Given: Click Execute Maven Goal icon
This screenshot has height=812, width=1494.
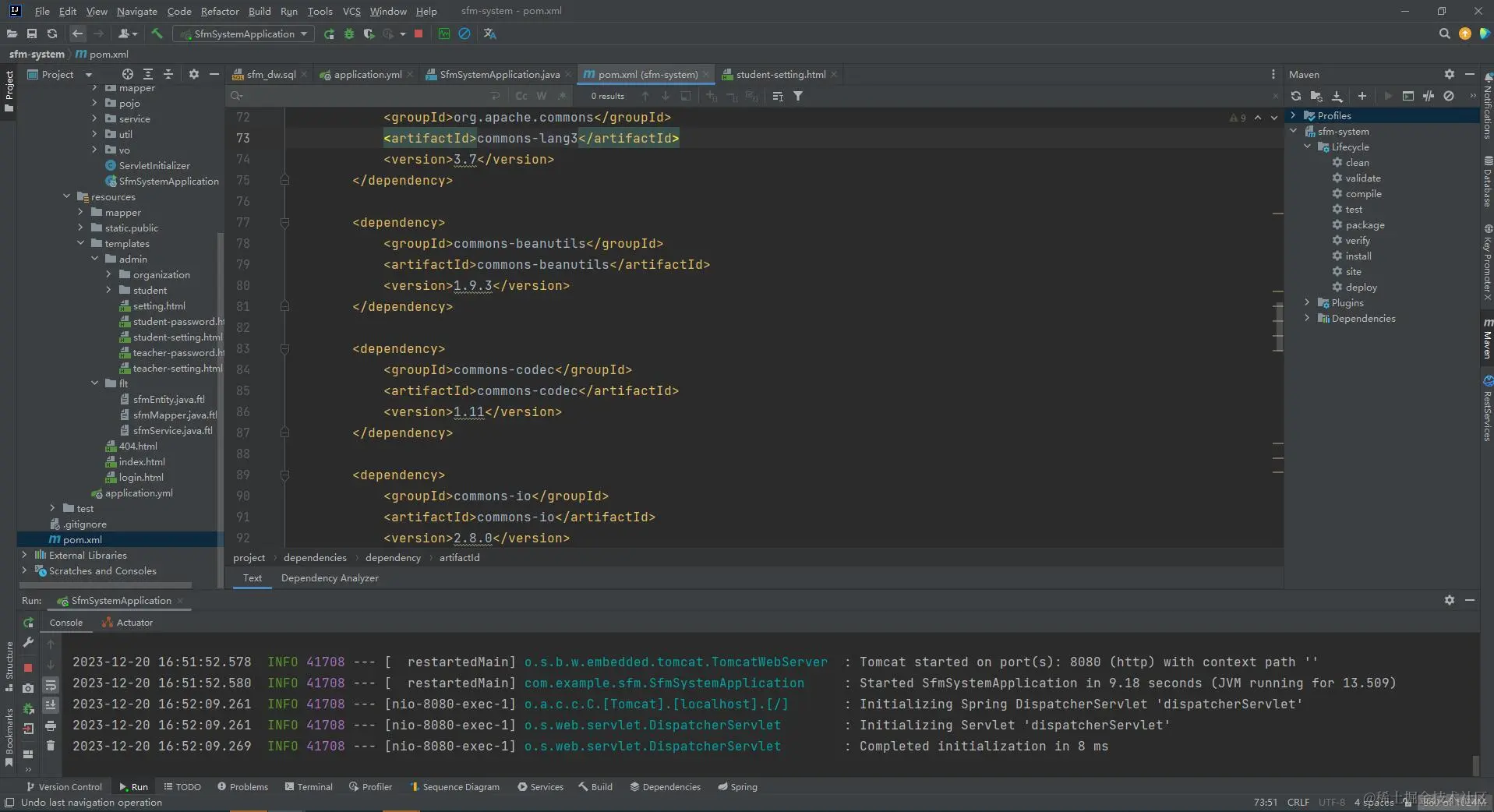Looking at the screenshot, I should (x=1408, y=96).
